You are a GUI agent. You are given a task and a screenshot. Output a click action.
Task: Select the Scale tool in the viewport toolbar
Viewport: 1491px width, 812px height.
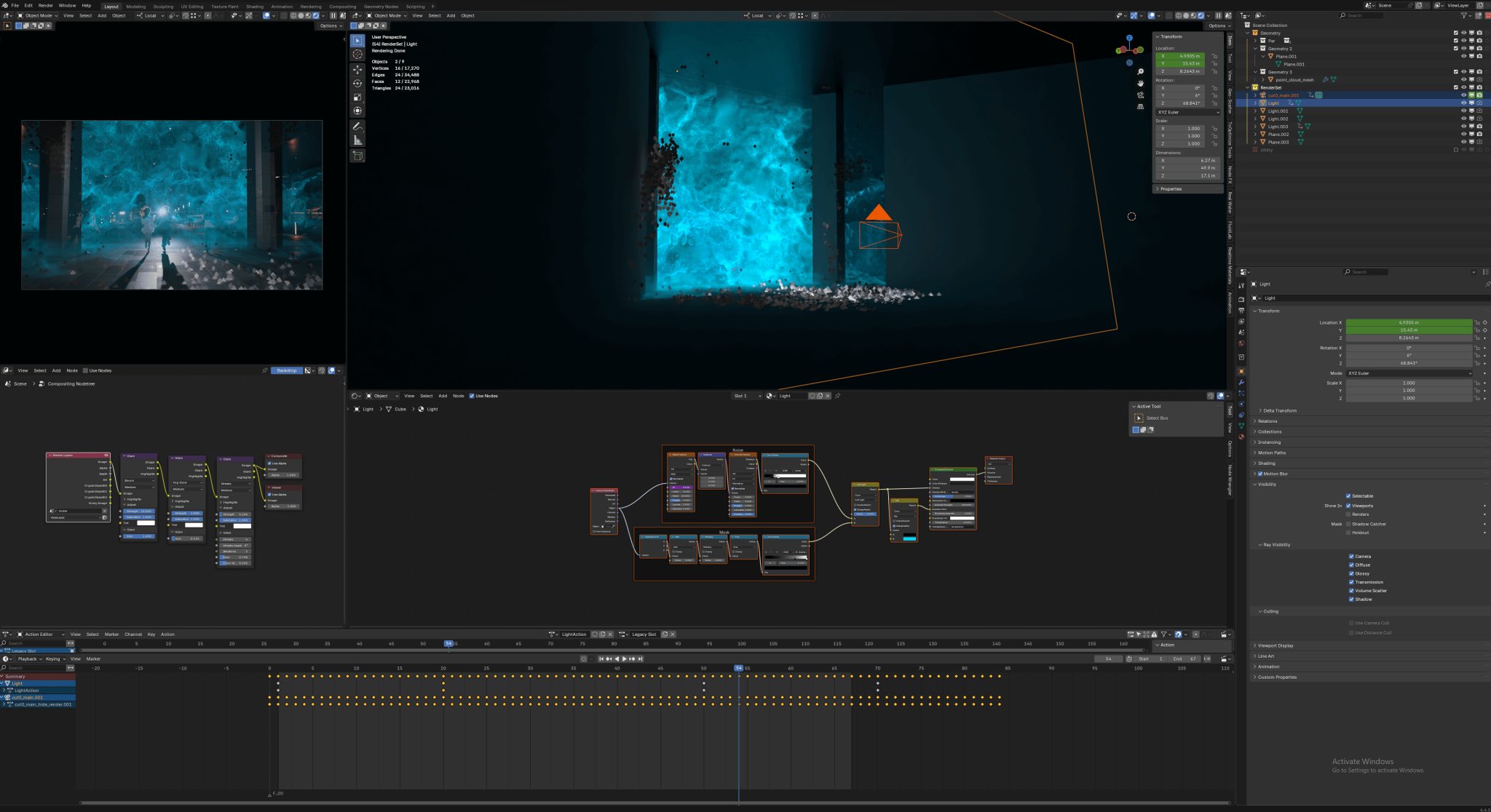(x=357, y=97)
